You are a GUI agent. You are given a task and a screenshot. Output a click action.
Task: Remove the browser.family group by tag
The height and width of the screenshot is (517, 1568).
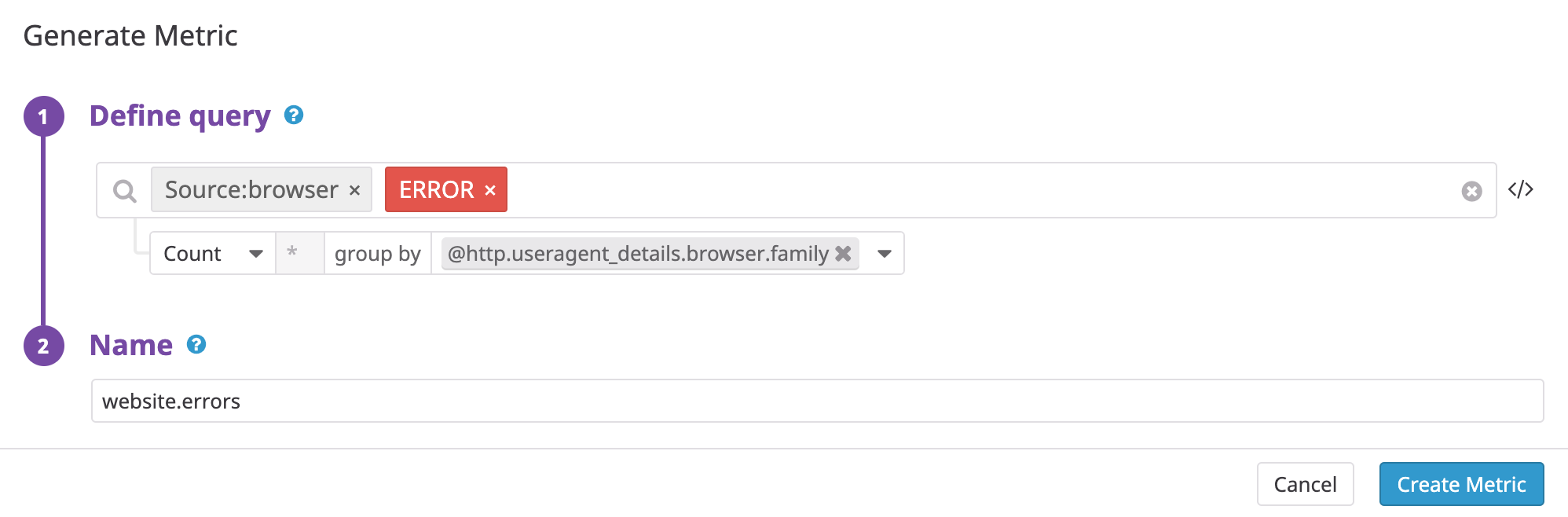click(x=843, y=253)
